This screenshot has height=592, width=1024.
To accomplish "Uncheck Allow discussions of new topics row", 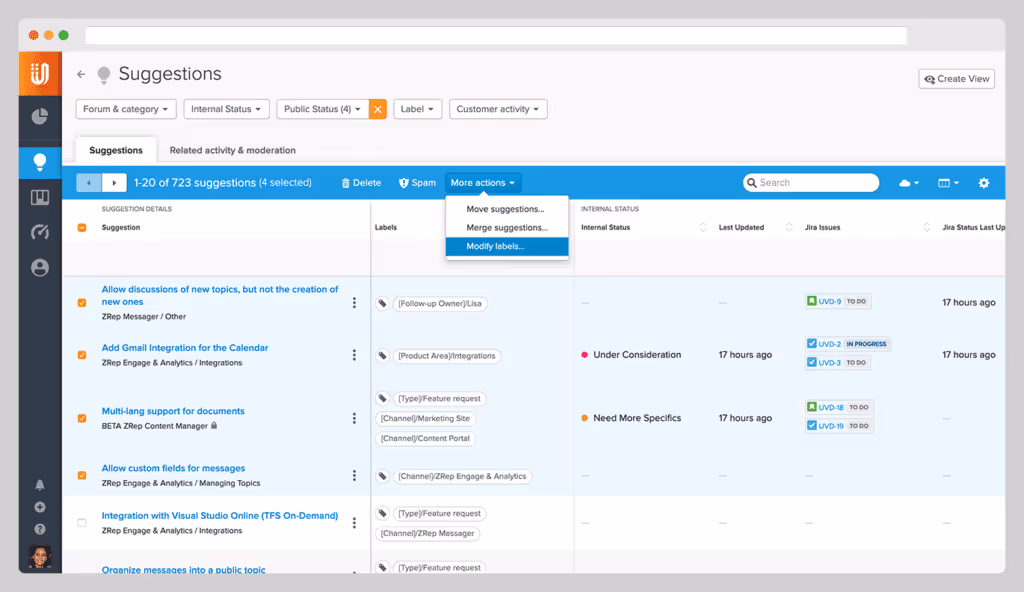I will point(82,303).
